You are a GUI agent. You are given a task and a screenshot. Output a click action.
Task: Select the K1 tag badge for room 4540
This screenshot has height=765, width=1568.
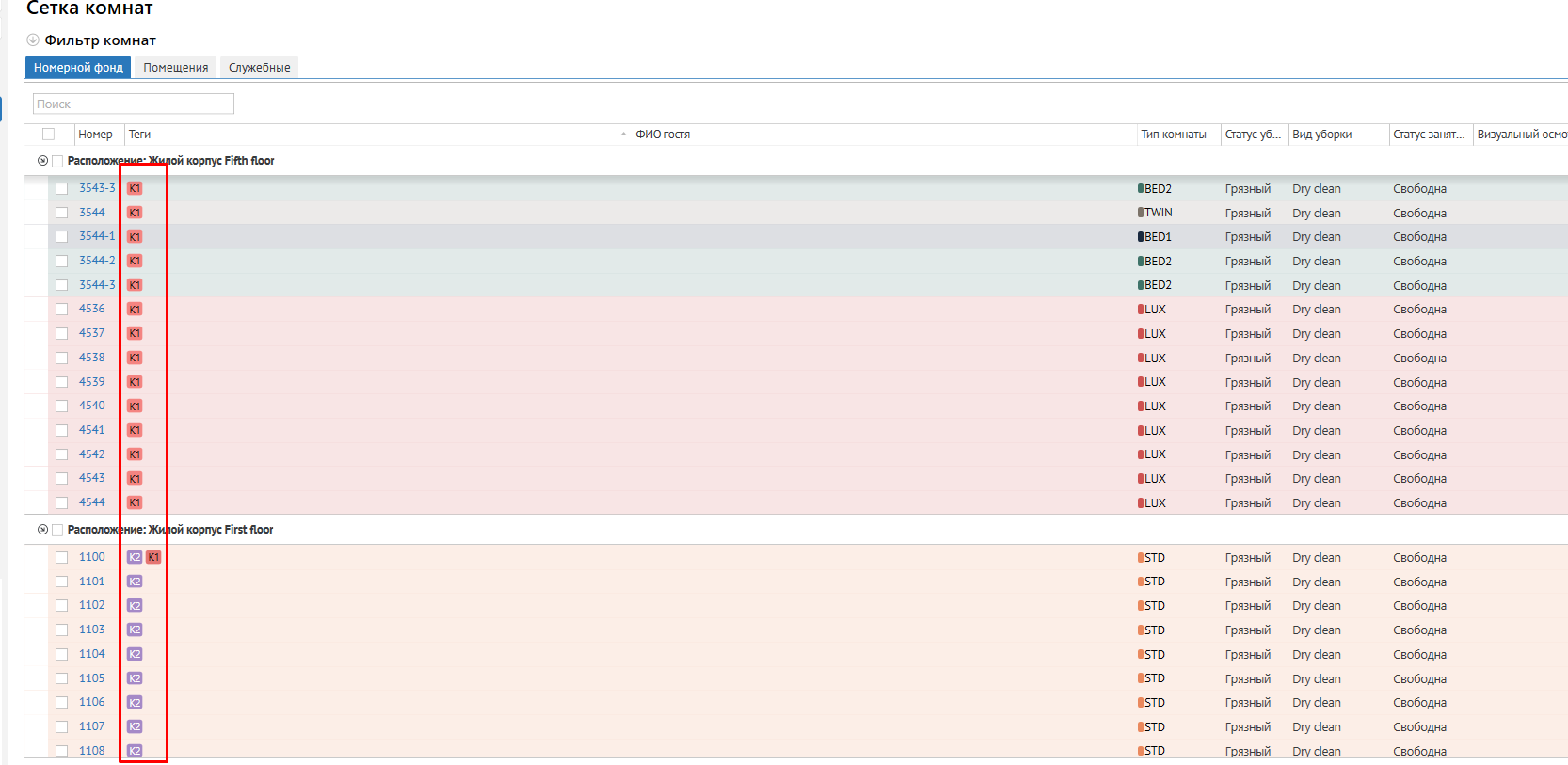[135, 406]
